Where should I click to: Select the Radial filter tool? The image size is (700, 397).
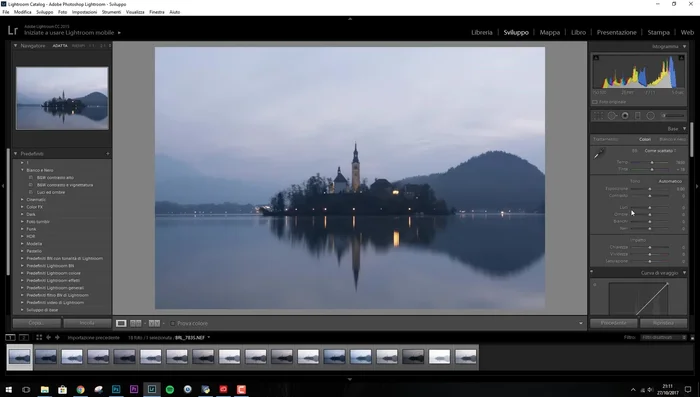650,116
